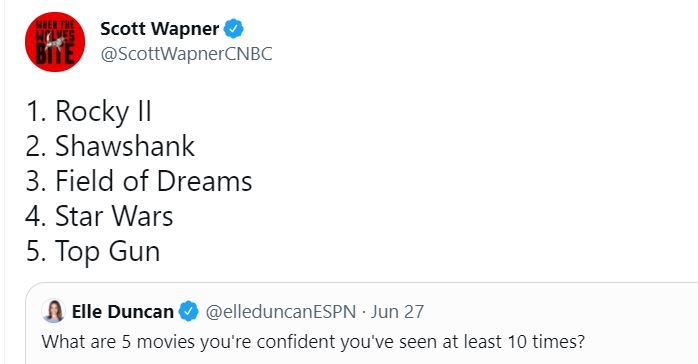Image resolution: width=698 pixels, height=364 pixels.
Task: Open the quoted tweet's question text
Action: click(313, 342)
